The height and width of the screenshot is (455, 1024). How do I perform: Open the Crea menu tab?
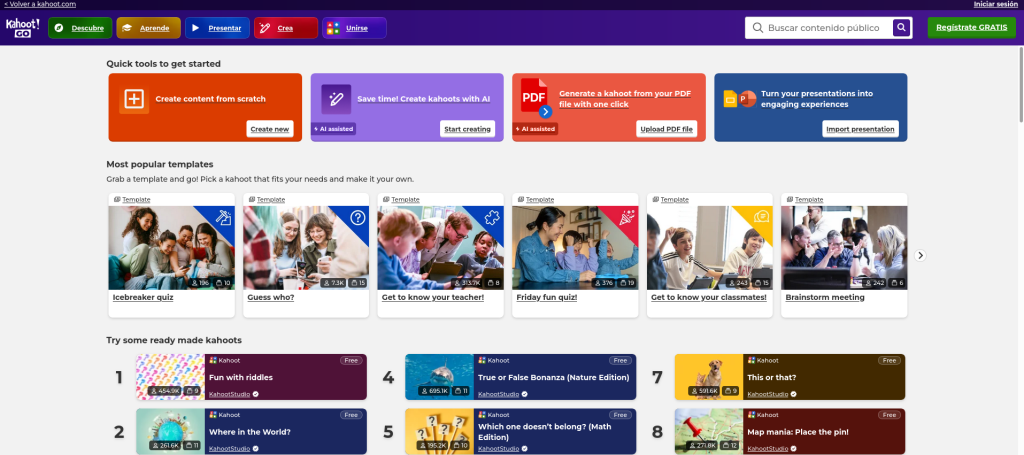point(285,28)
